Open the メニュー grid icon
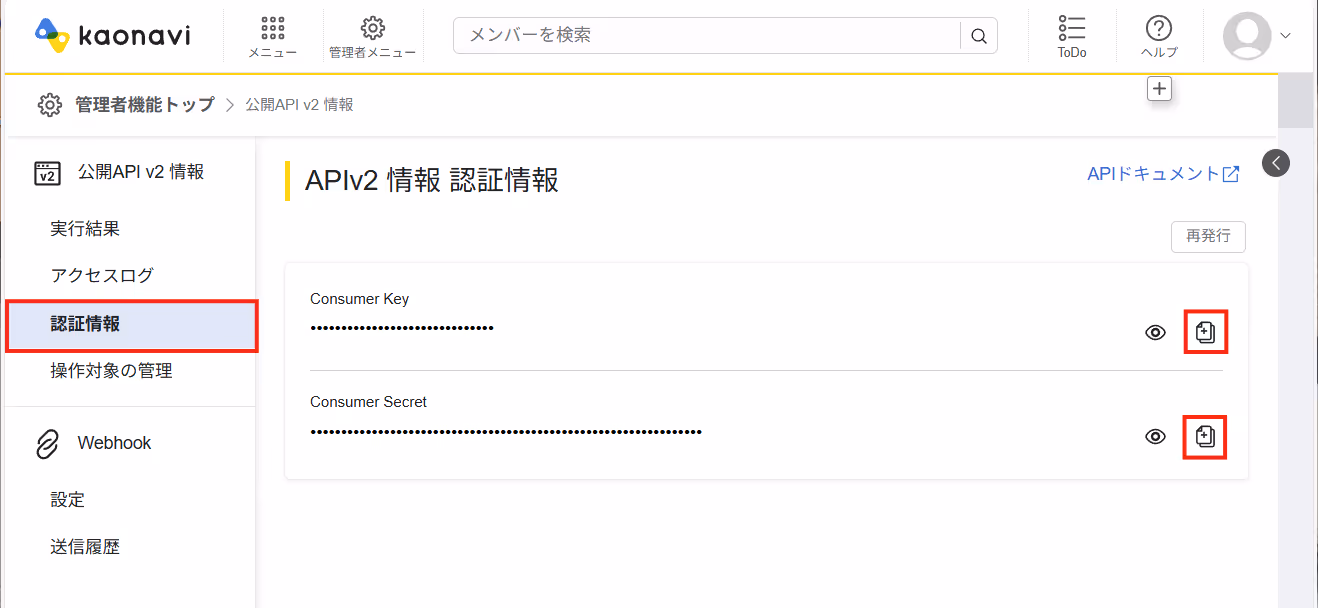The width and height of the screenshot is (1318, 608). click(x=272, y=28)
